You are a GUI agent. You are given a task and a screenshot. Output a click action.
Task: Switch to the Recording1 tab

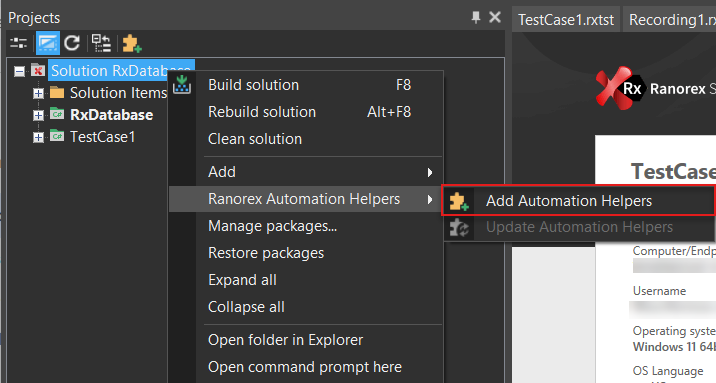(x=670, y=20)
